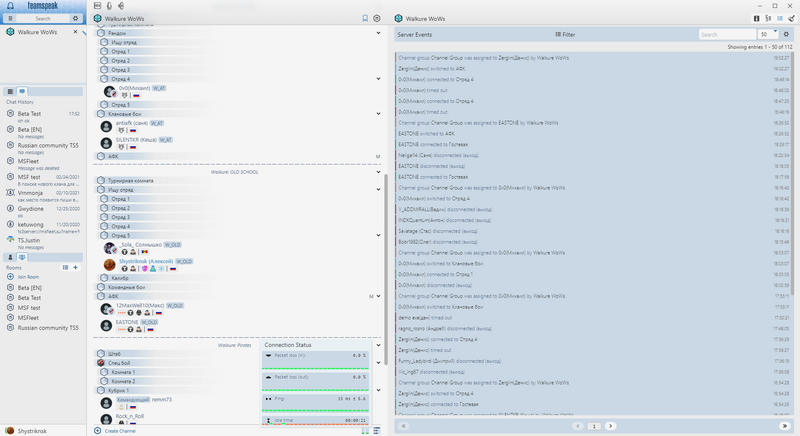The image size is (800, 436).
Task: Open the channel list layout icon at tree bottom
Action: coord(377,431)
